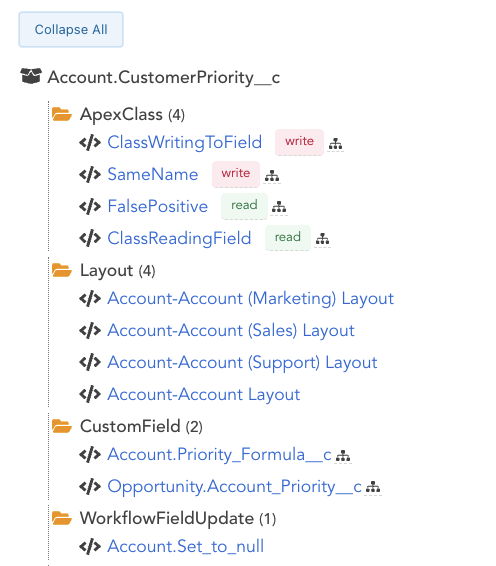Click the read badge next to FalsePositive
Screen dimensions: 496x566
[244, 205]
